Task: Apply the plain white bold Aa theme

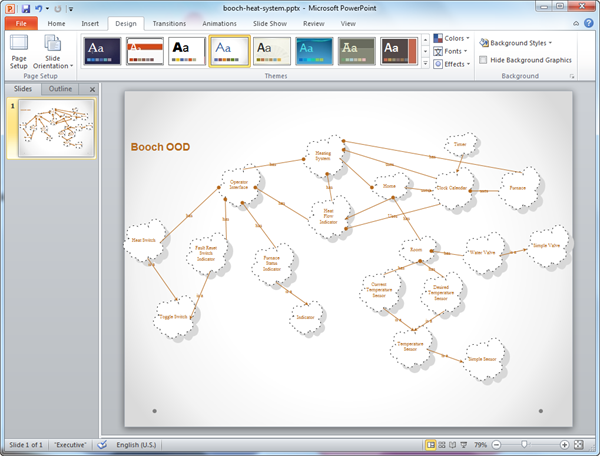Action: click(187, 51)
